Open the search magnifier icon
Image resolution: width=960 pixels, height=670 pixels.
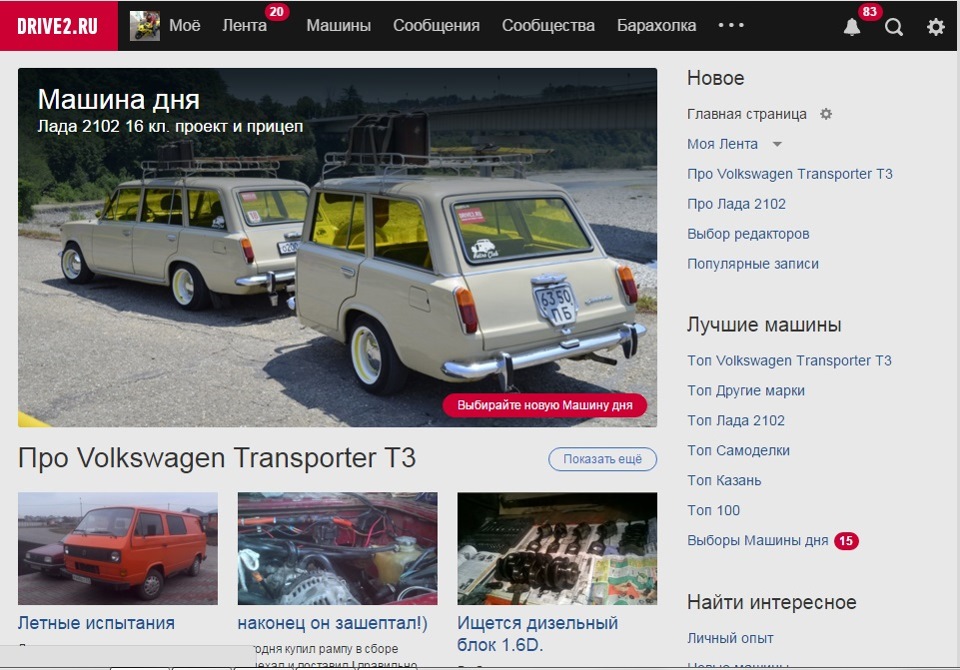tap(893, 27)
